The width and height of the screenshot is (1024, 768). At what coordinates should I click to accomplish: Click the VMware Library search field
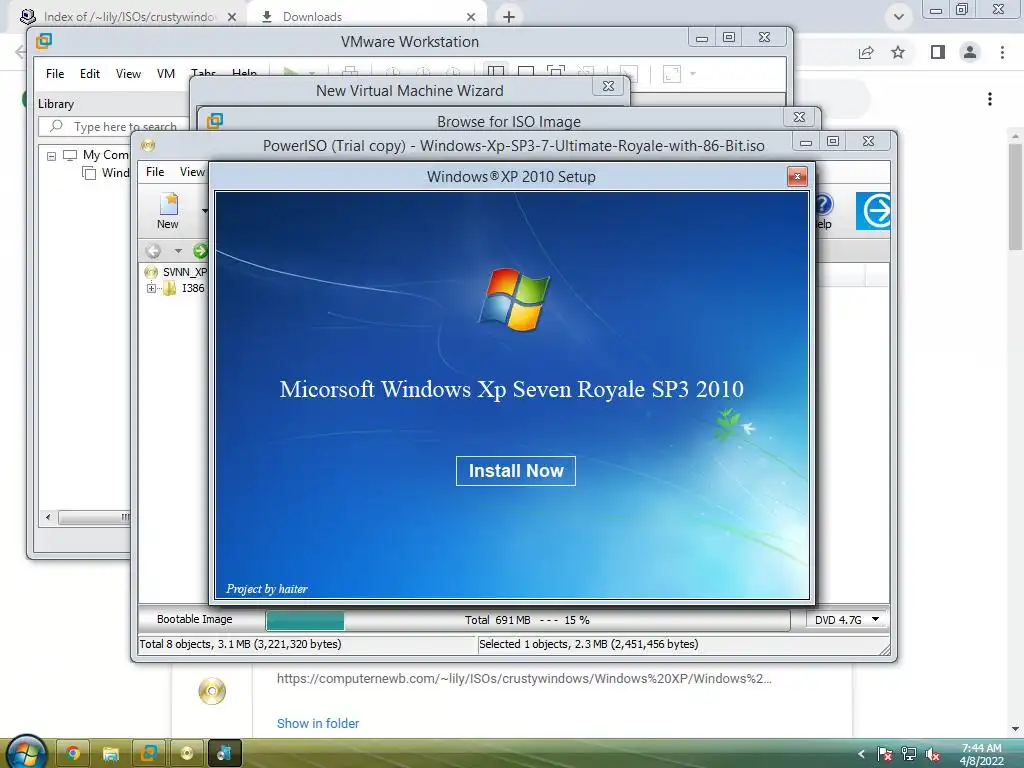[112, 127]
